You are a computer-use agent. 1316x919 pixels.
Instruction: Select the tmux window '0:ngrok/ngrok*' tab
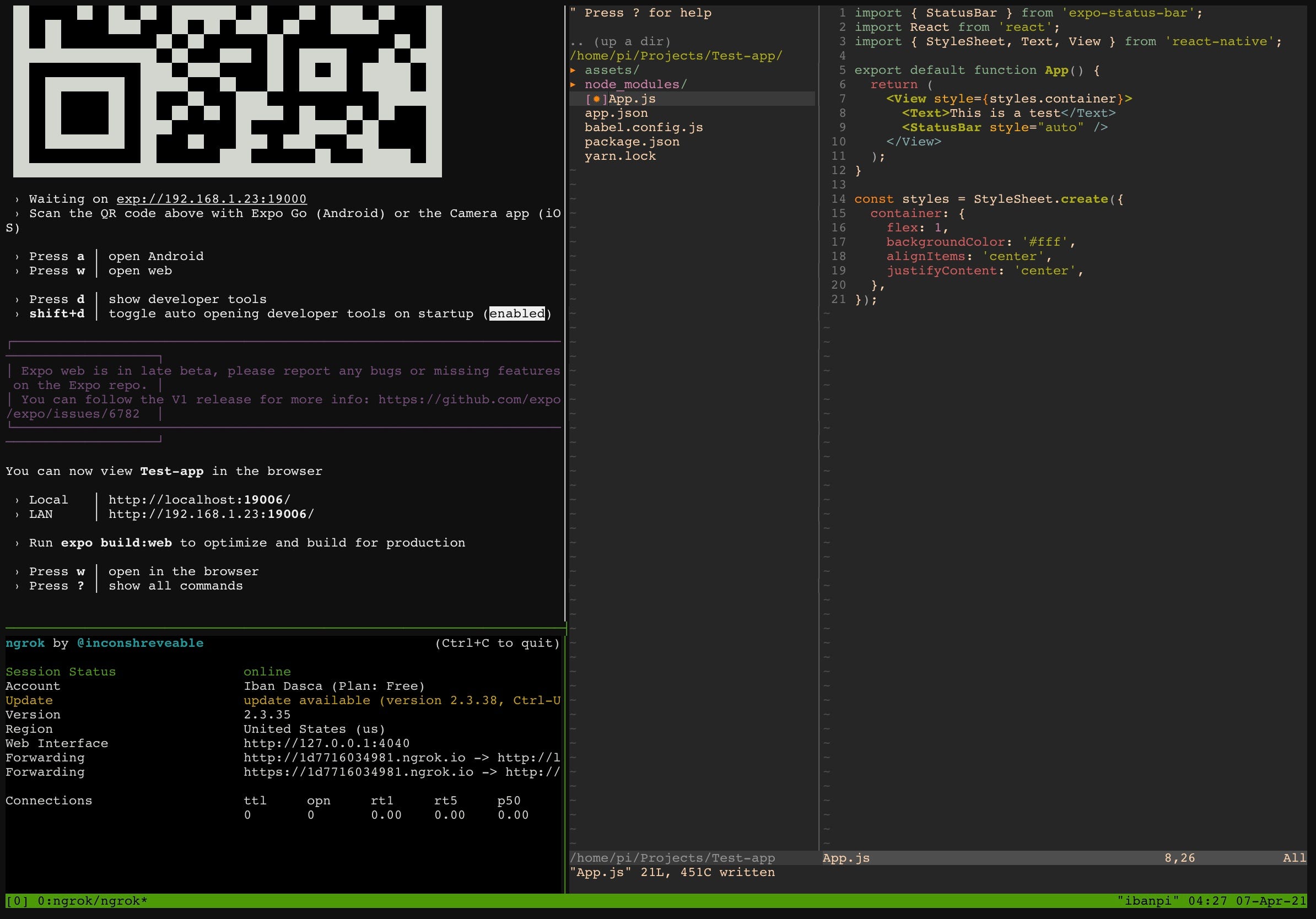pyautogui.click(x=92, y=901)
